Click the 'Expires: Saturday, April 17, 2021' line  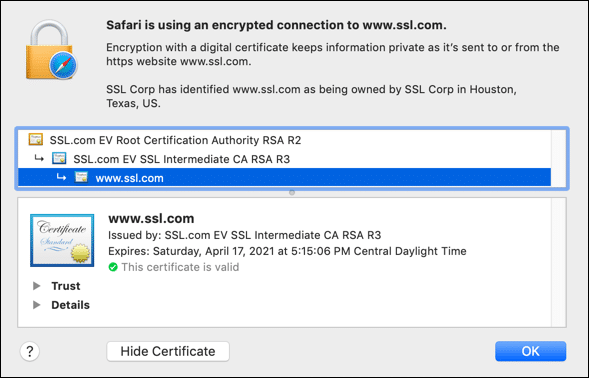click(287, 251)
